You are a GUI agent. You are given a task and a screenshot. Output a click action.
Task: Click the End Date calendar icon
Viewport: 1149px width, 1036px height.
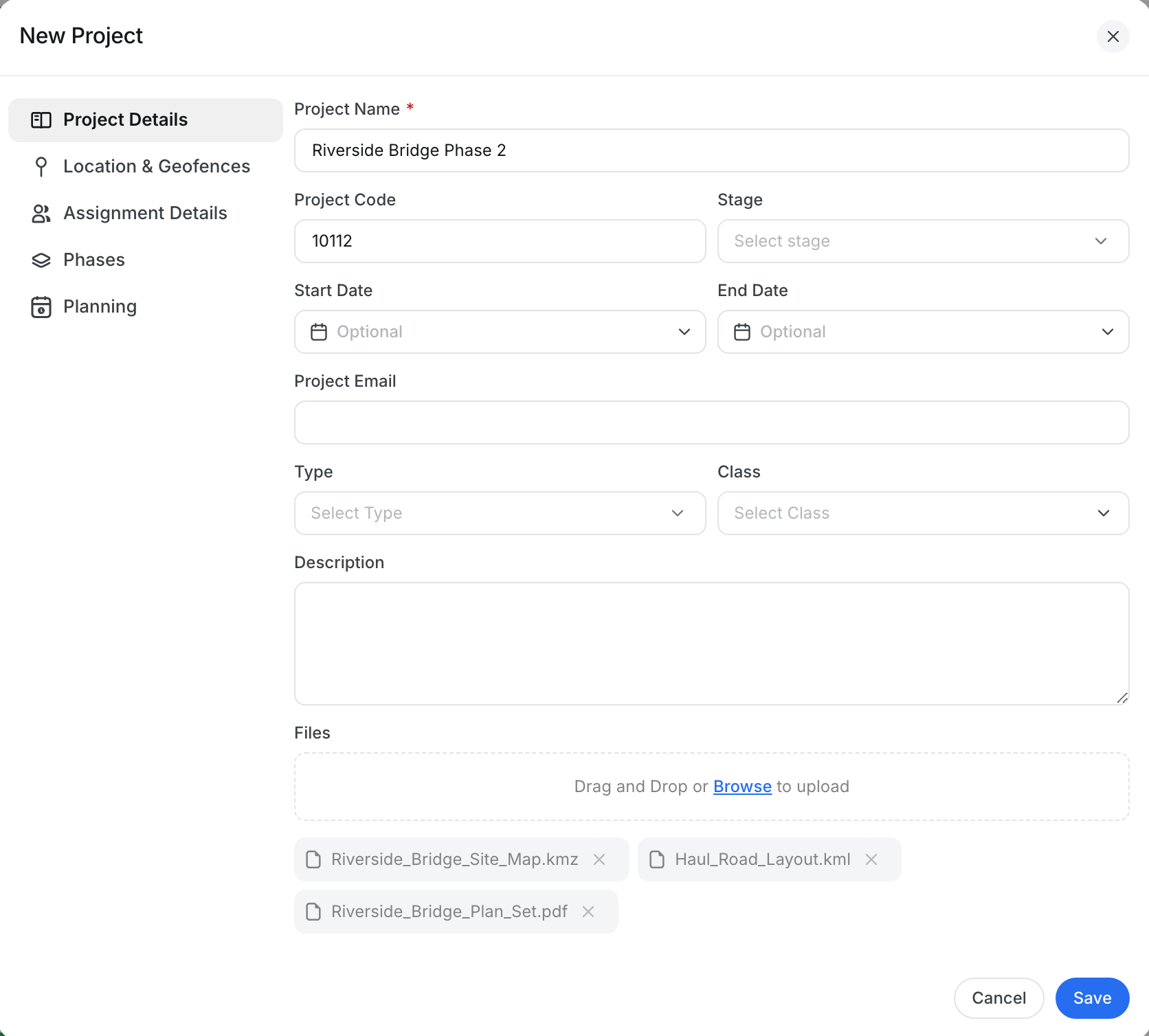point(742,332)
